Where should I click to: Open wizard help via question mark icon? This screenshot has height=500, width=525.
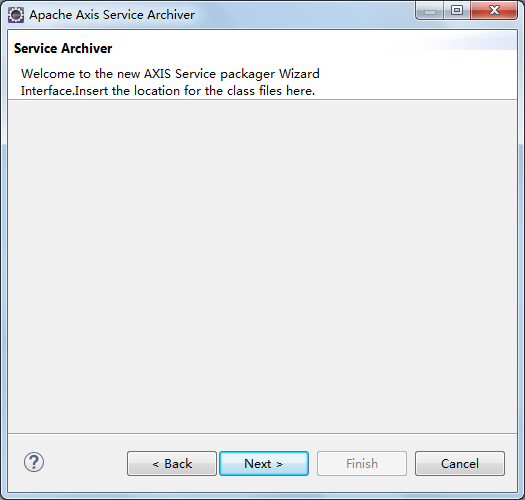[34, 462]
